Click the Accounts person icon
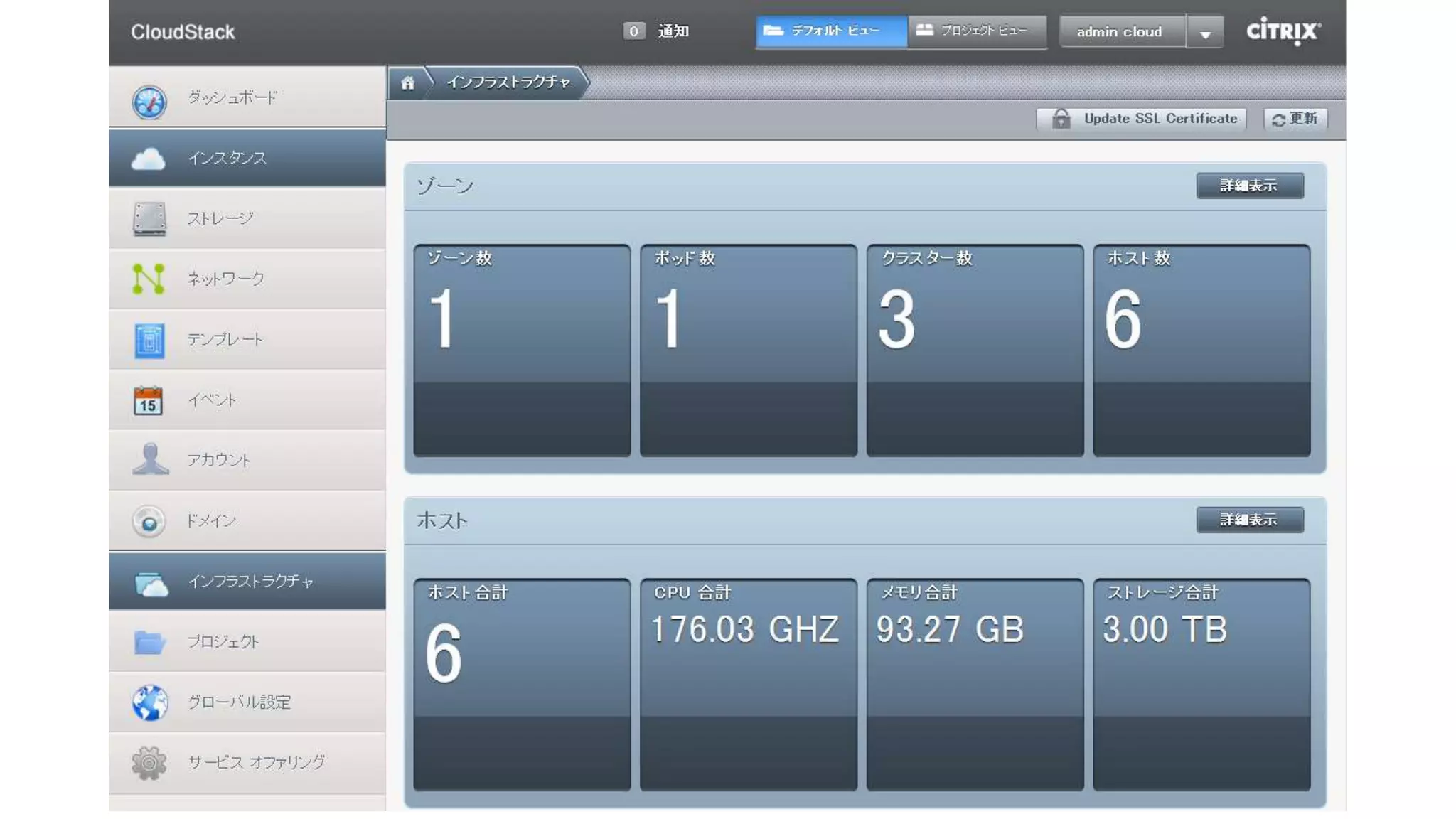Image resolution: width=1456 pixels, height=819 pixels. [x=150, y=459]
